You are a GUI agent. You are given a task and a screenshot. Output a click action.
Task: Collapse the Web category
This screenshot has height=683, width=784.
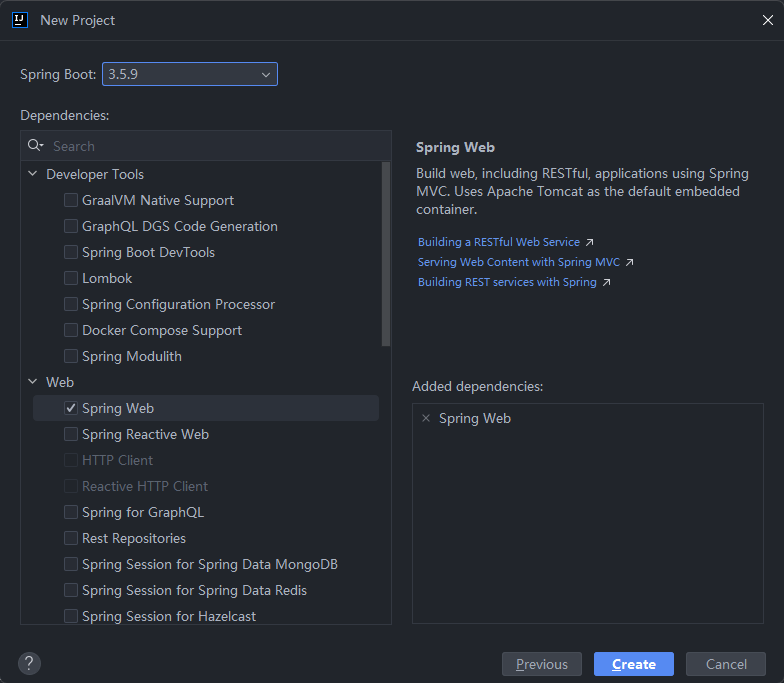click(x=33, y=382)
